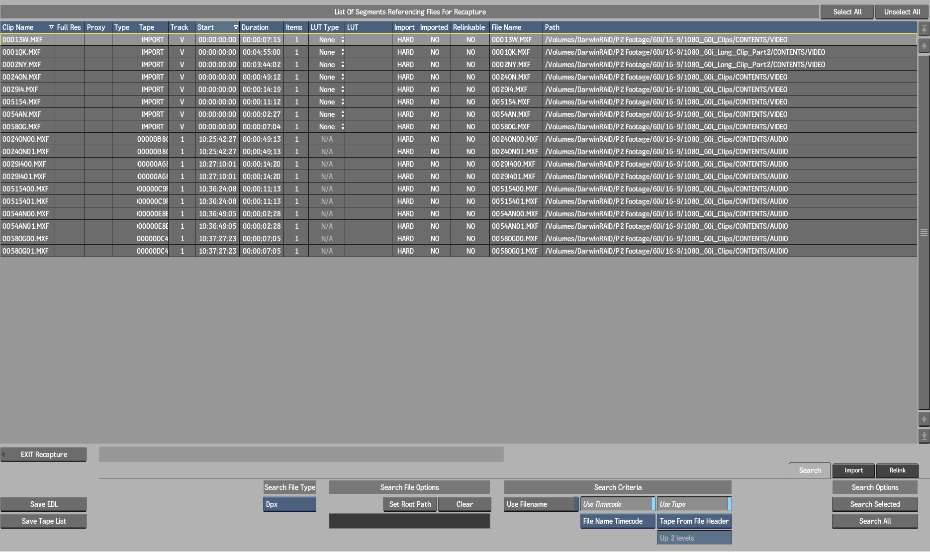Enable the Use Timecode option

pyautogui.click(x=617, y=505)
